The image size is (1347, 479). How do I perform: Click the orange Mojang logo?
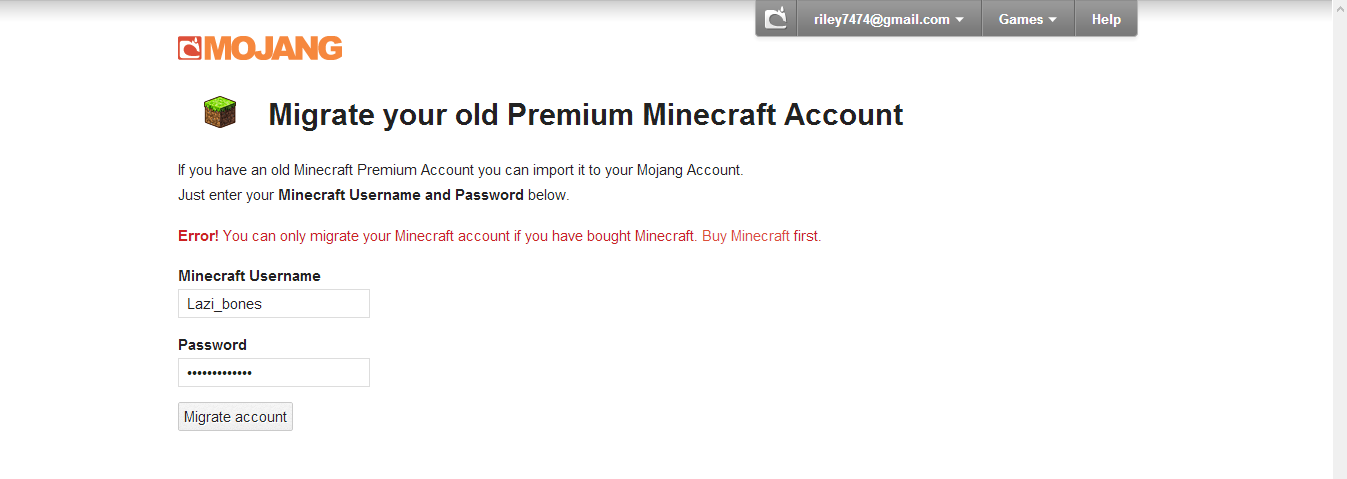(x=260, y=48)
